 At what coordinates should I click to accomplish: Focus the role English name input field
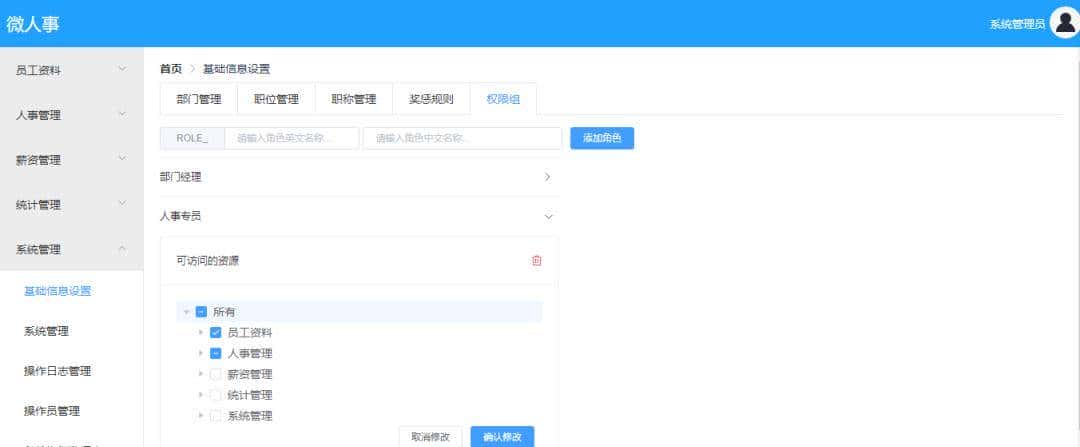(292, 138)
